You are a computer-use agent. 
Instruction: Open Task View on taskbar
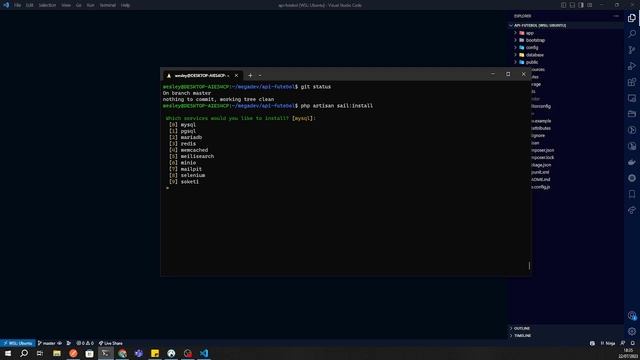[40, 353]
